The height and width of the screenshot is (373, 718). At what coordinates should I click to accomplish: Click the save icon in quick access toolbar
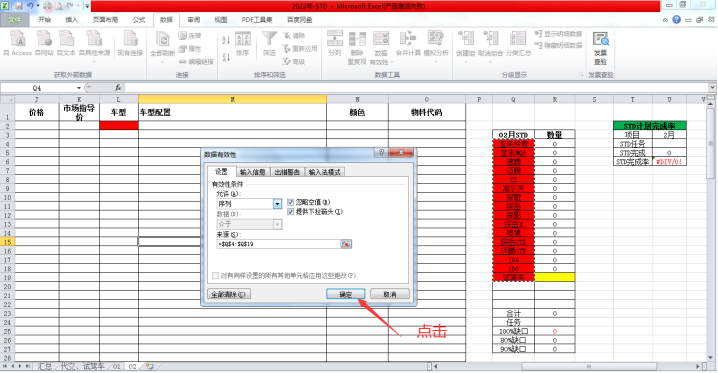(19, 6)
